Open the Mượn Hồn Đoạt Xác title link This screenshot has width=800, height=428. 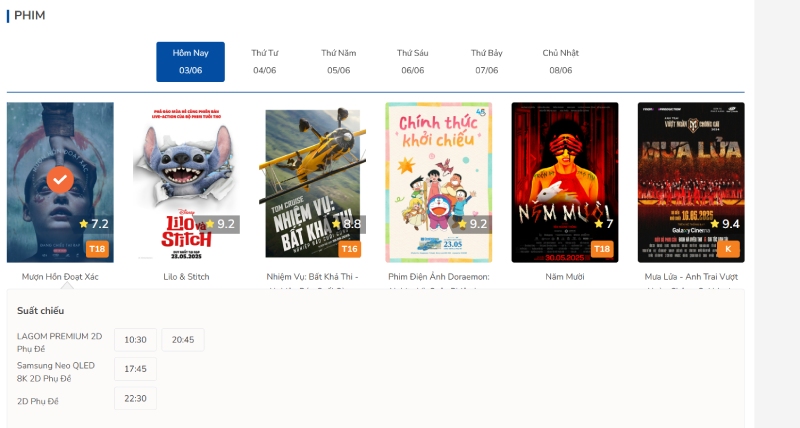point(60,276)
